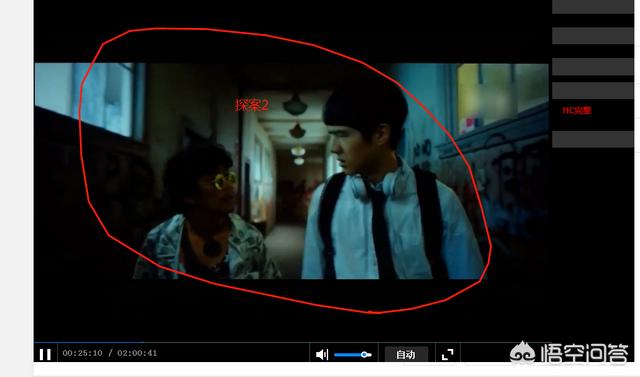Pause the video playback
Viewport: 640px width, 377px height.
click(45, 354)
